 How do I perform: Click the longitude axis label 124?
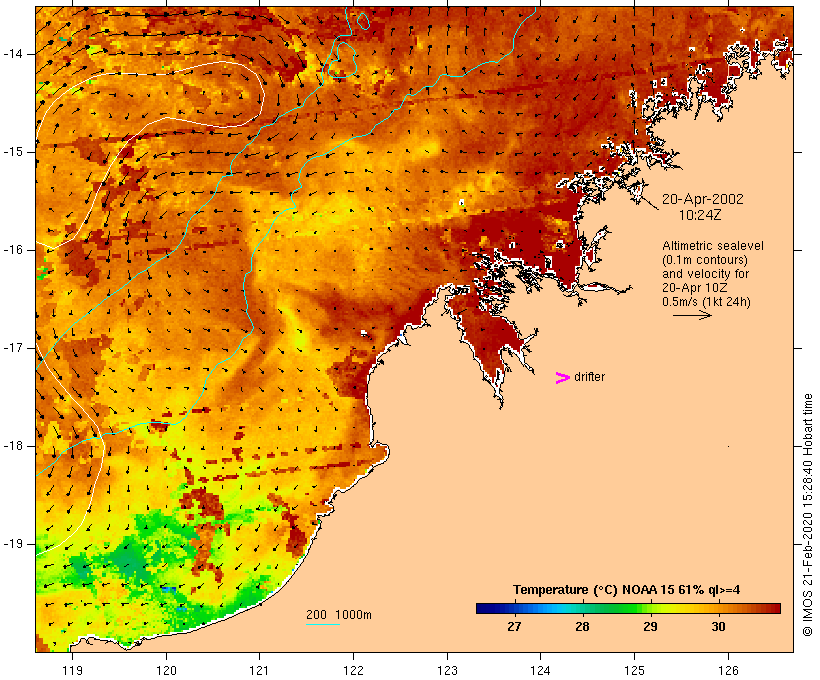[540, 670]
